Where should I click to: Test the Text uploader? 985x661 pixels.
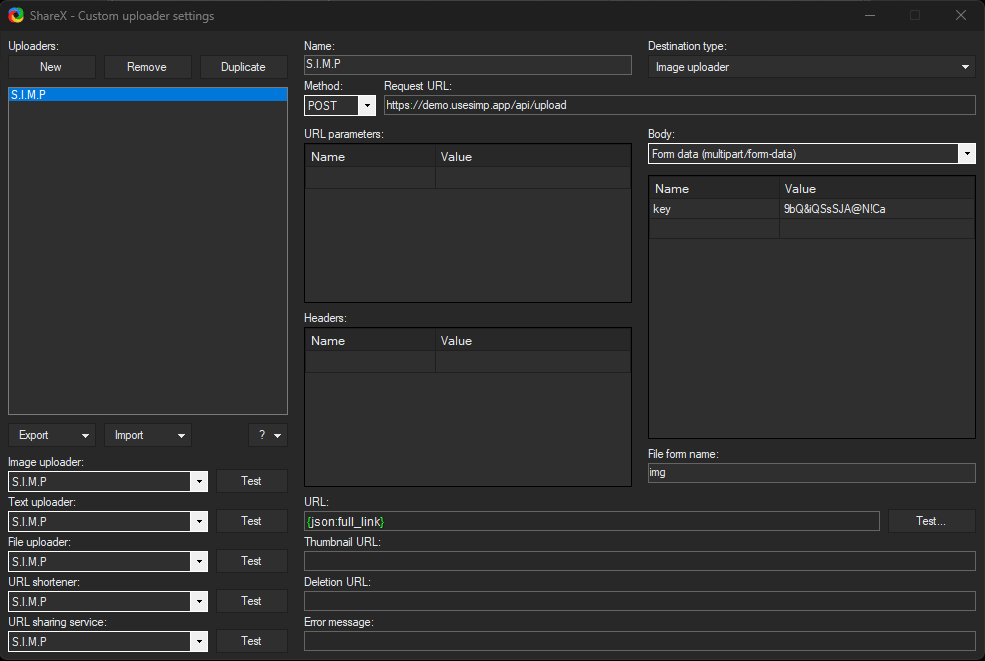(x=251, y=521)
